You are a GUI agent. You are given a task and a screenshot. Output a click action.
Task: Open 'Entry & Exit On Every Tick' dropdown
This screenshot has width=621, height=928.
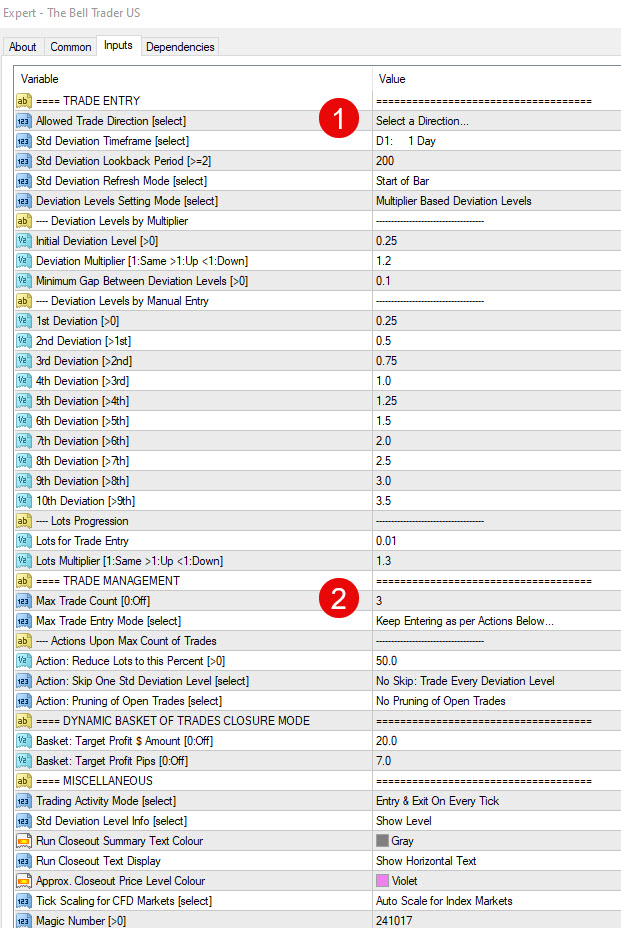497,801
